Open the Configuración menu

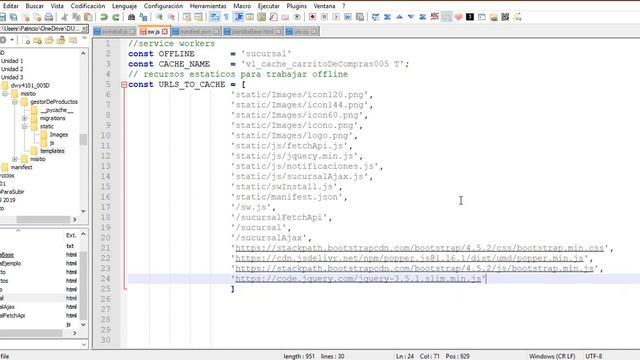163,6
